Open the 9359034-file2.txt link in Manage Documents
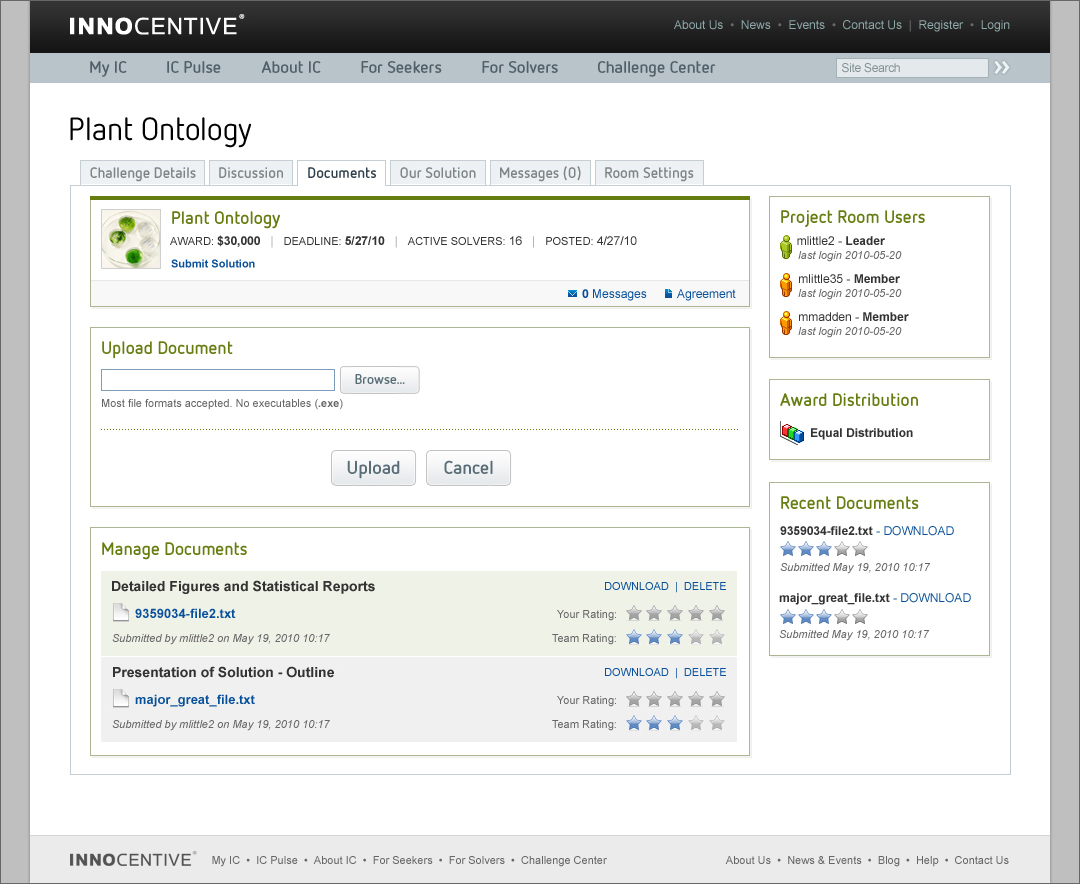Image resolution: width=1080 pixels, height=884 pixels. point(185,613)
